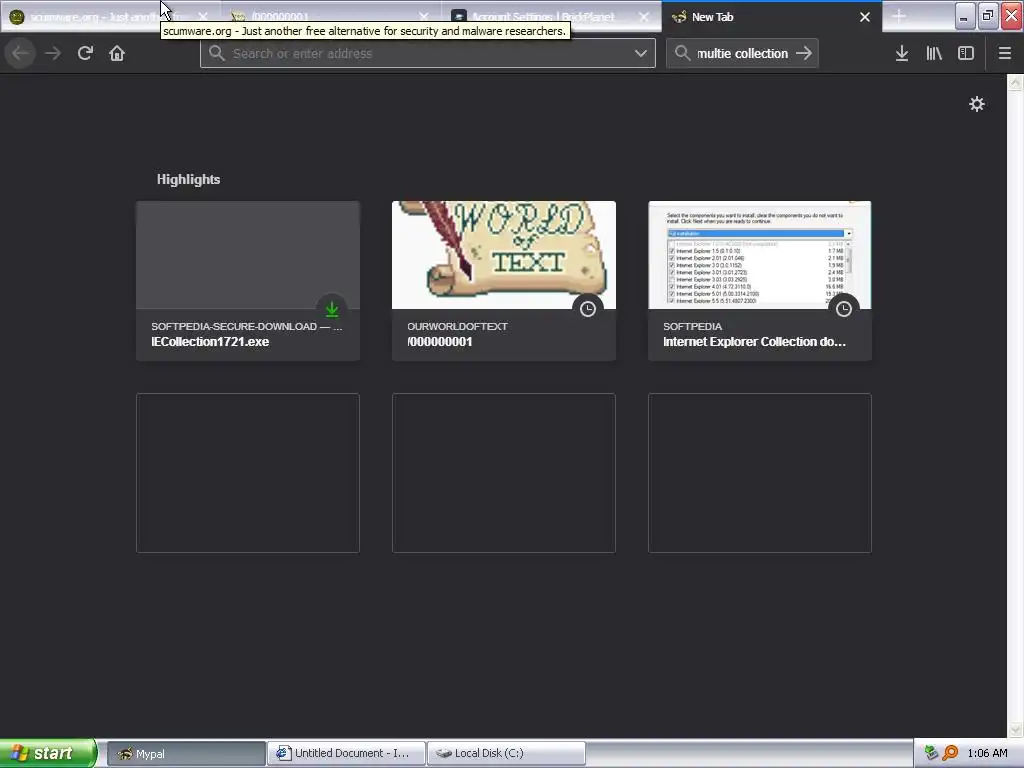The width and height of the screenshot is (1024, 768).
Task: Open the Library menu
Action: (x=934, y=54)
